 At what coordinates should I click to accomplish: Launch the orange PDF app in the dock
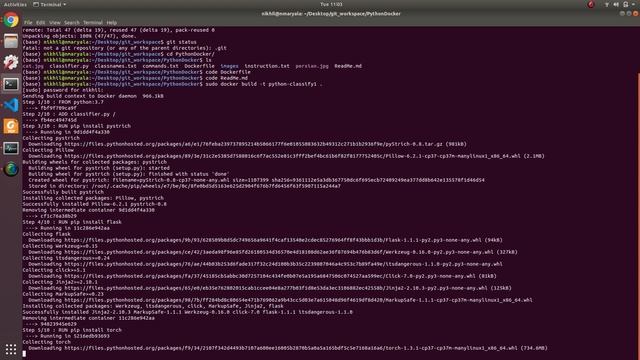(x=11, y=127)
